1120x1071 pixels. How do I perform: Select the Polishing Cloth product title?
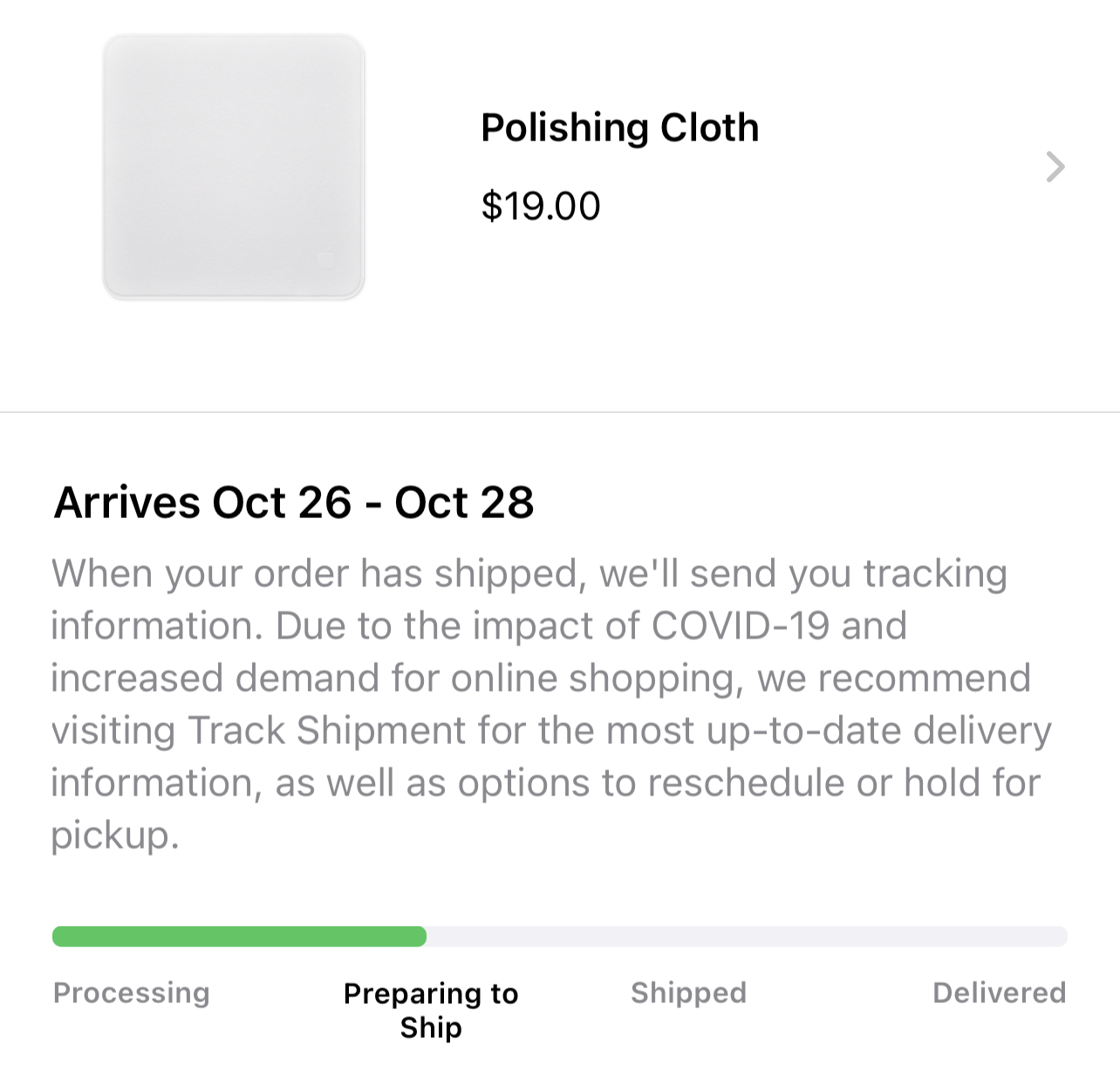tap(619, 128)
